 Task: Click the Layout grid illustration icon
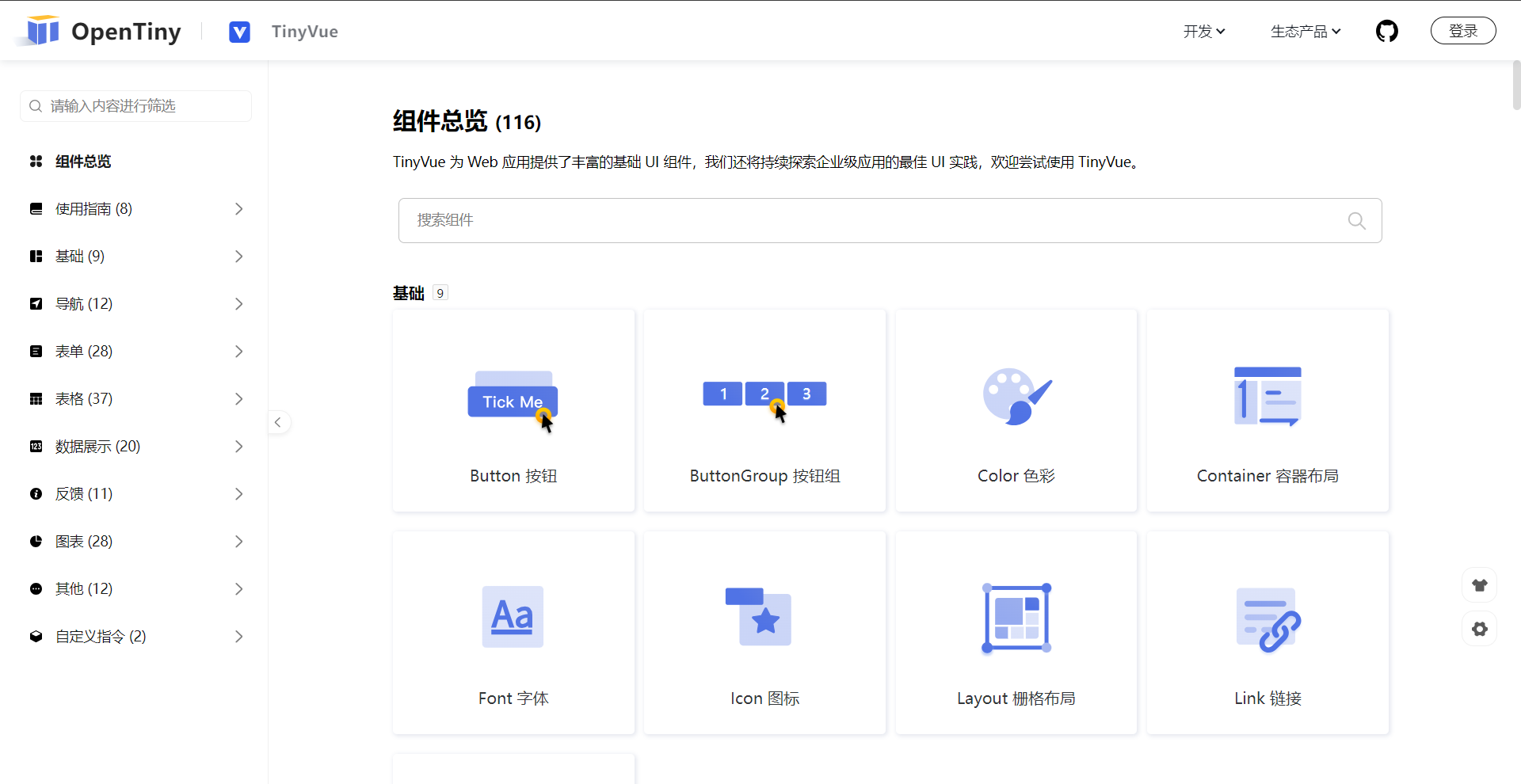1016,618
